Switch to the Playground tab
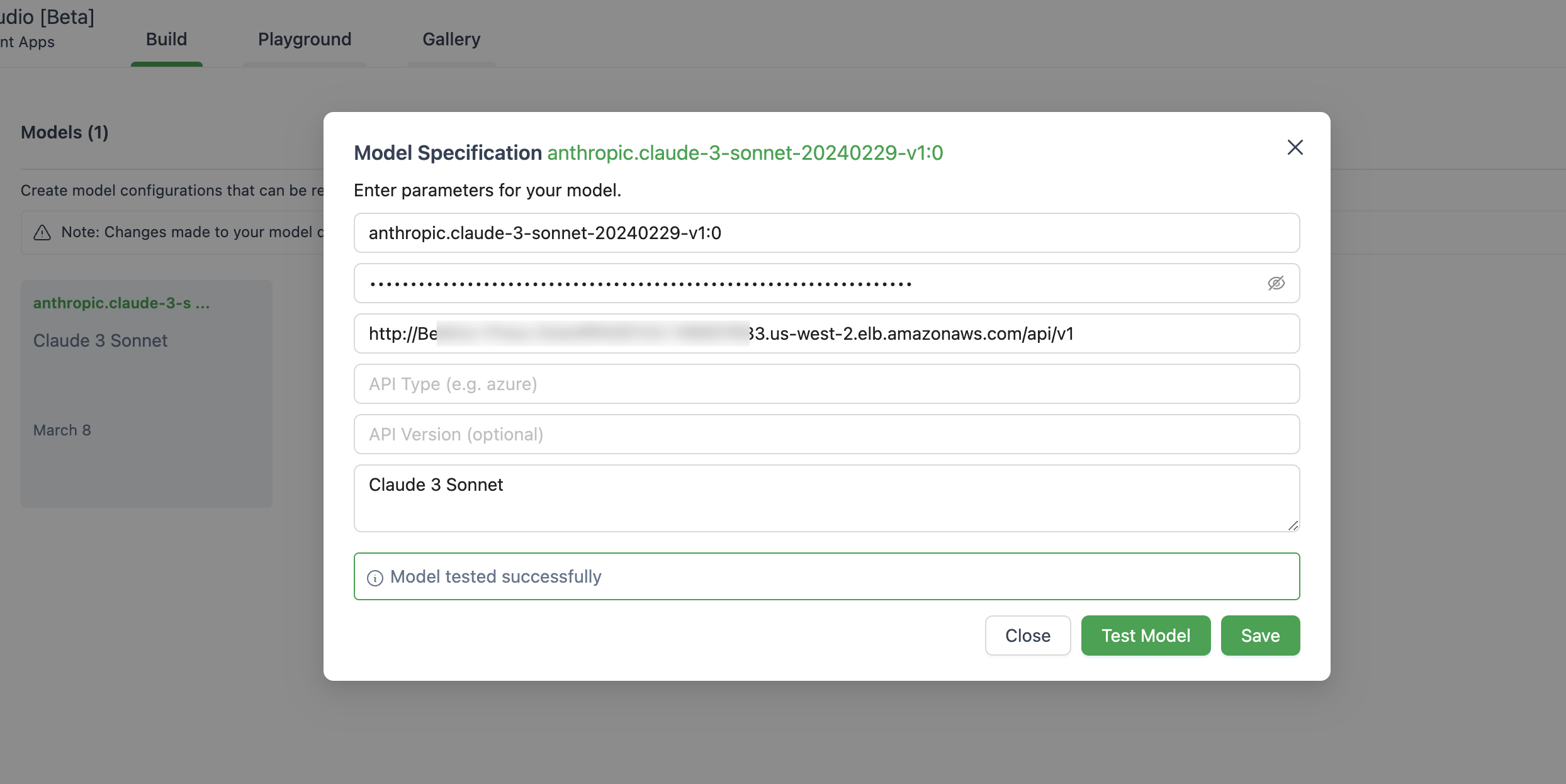This screenshot has width=1566, height=784. point(305,40)
